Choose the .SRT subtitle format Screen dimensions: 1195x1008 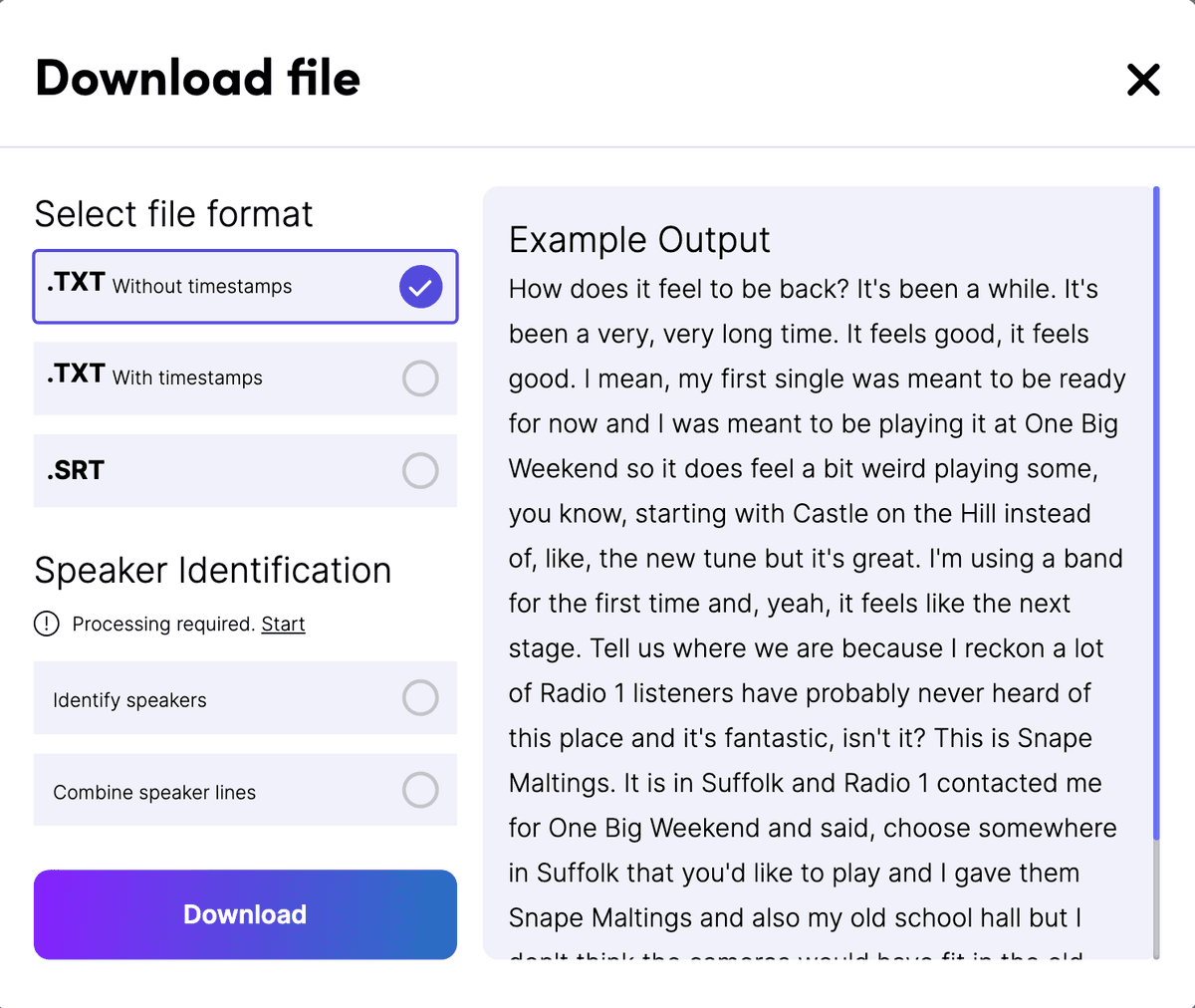[245, 470]
